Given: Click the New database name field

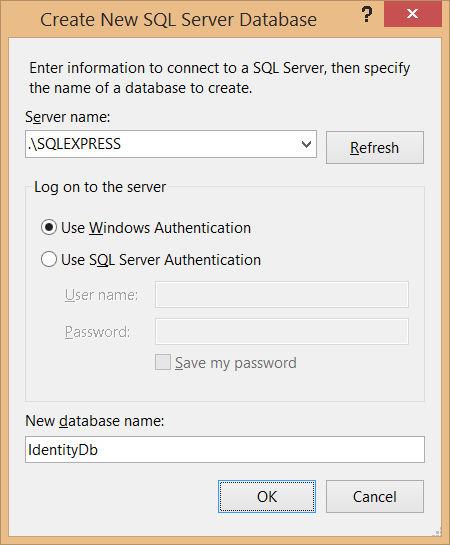Looking at the screenshot, I should [x=225, y=449].
